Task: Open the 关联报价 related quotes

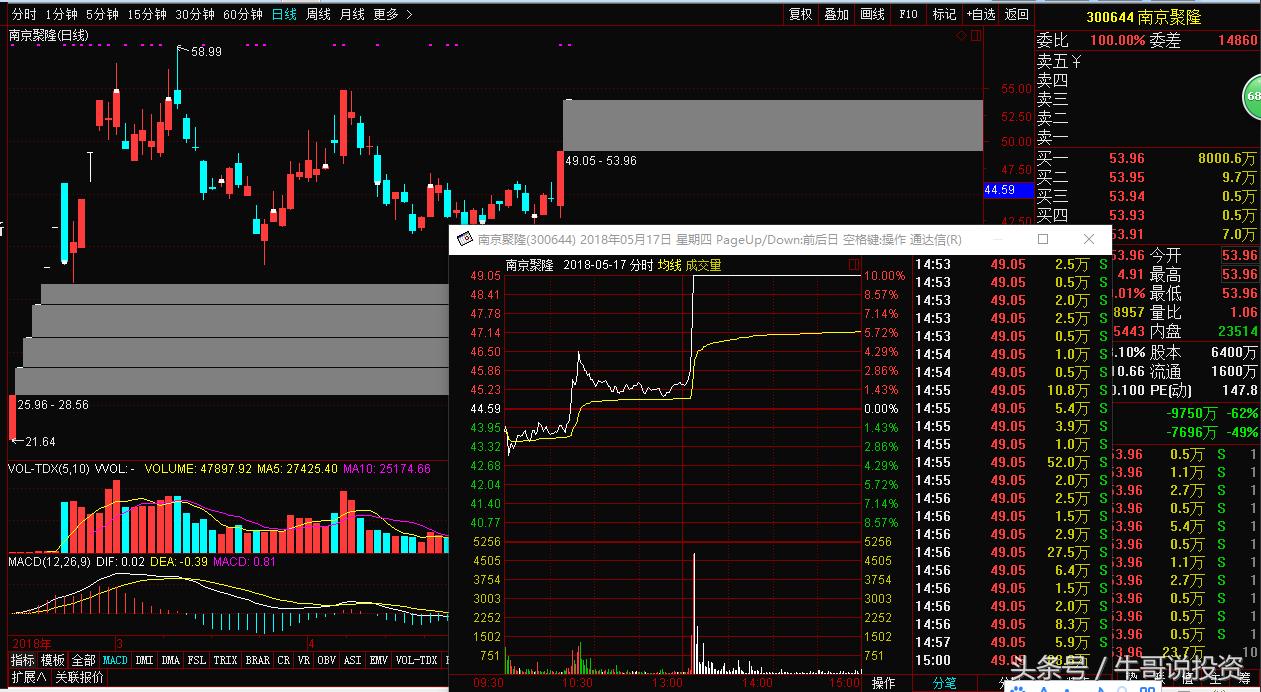Action: (x=79, y=677)
